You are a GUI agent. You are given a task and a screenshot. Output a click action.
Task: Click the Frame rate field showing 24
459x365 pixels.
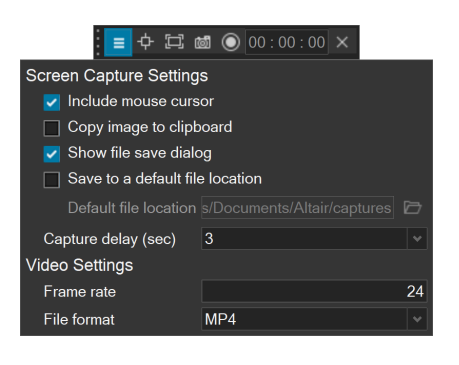314,291
